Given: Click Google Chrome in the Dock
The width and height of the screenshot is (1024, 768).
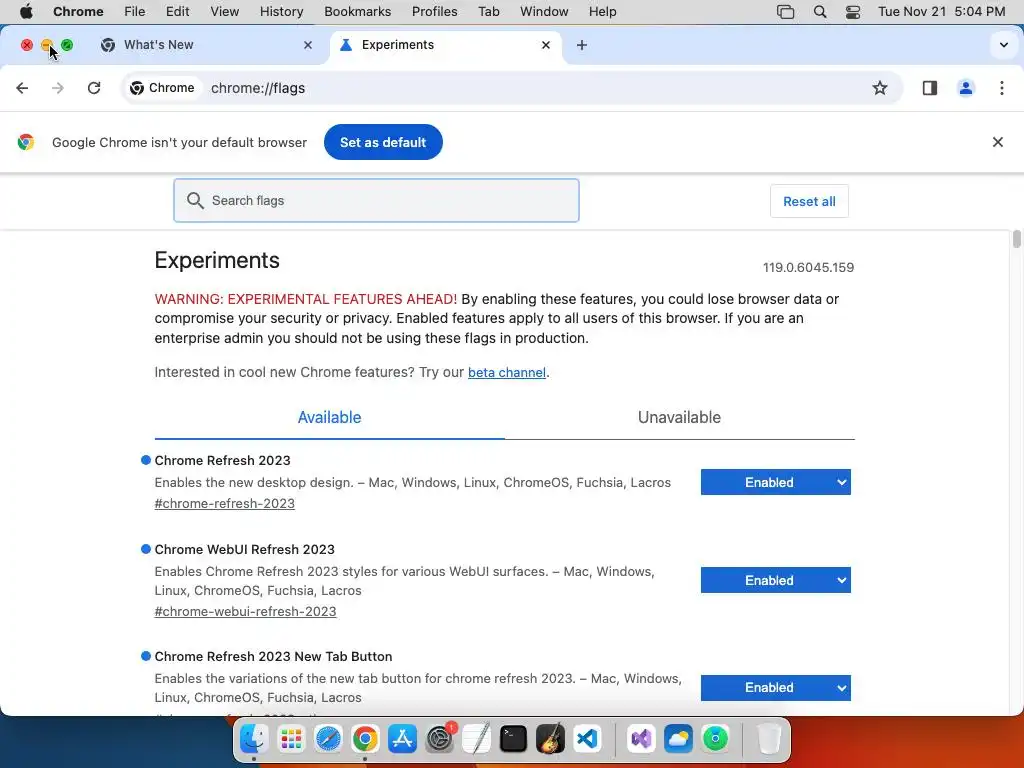Looking at the screenshot, I should [365, 739].
